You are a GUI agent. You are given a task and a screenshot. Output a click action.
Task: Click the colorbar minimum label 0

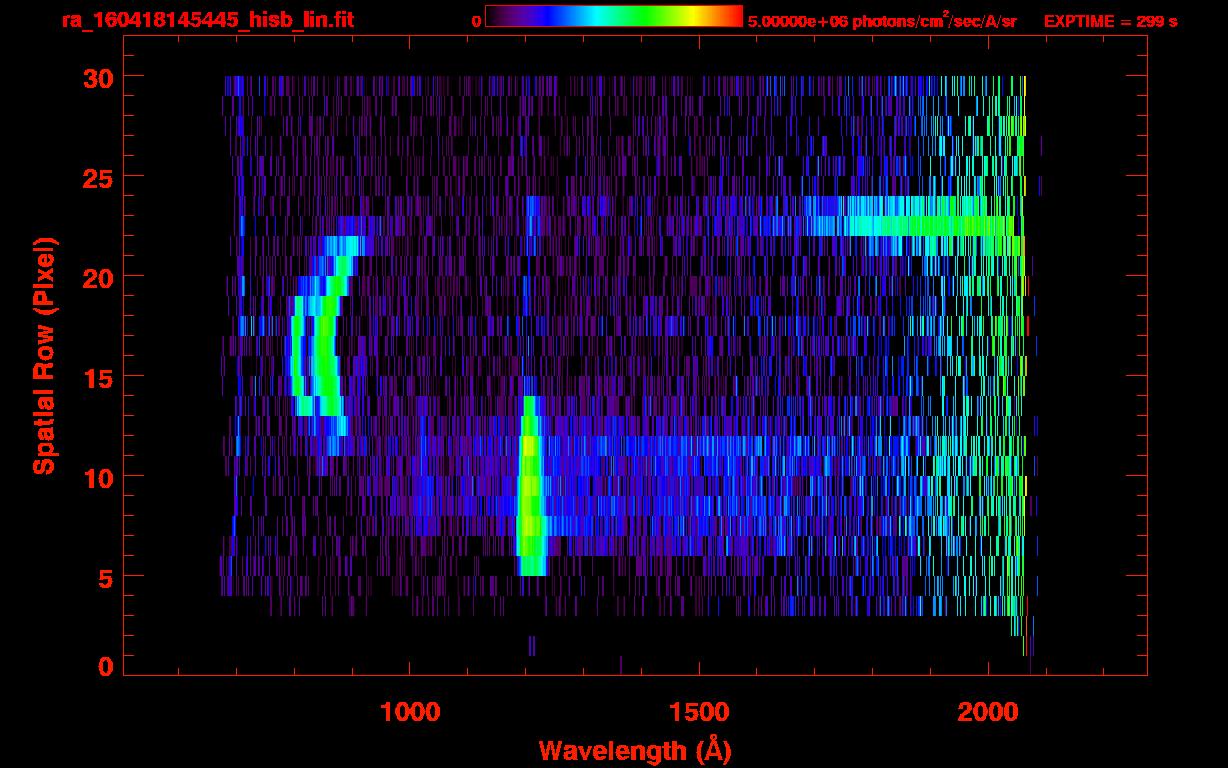tap(476, 21)
